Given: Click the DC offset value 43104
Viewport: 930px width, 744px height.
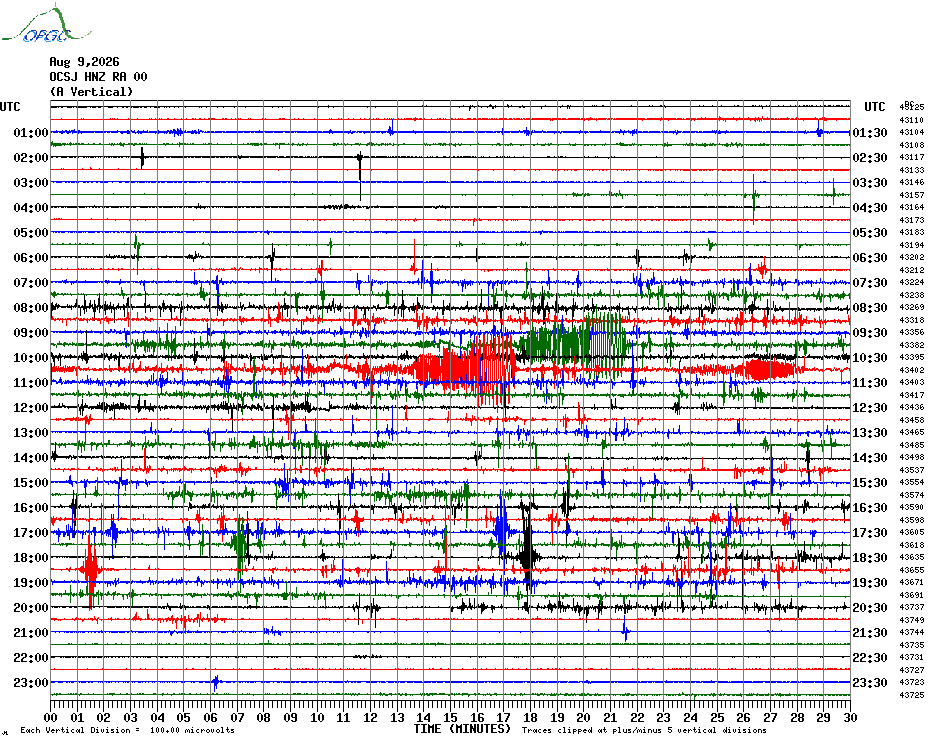Looking at the screenshot, I should (912, 132).
